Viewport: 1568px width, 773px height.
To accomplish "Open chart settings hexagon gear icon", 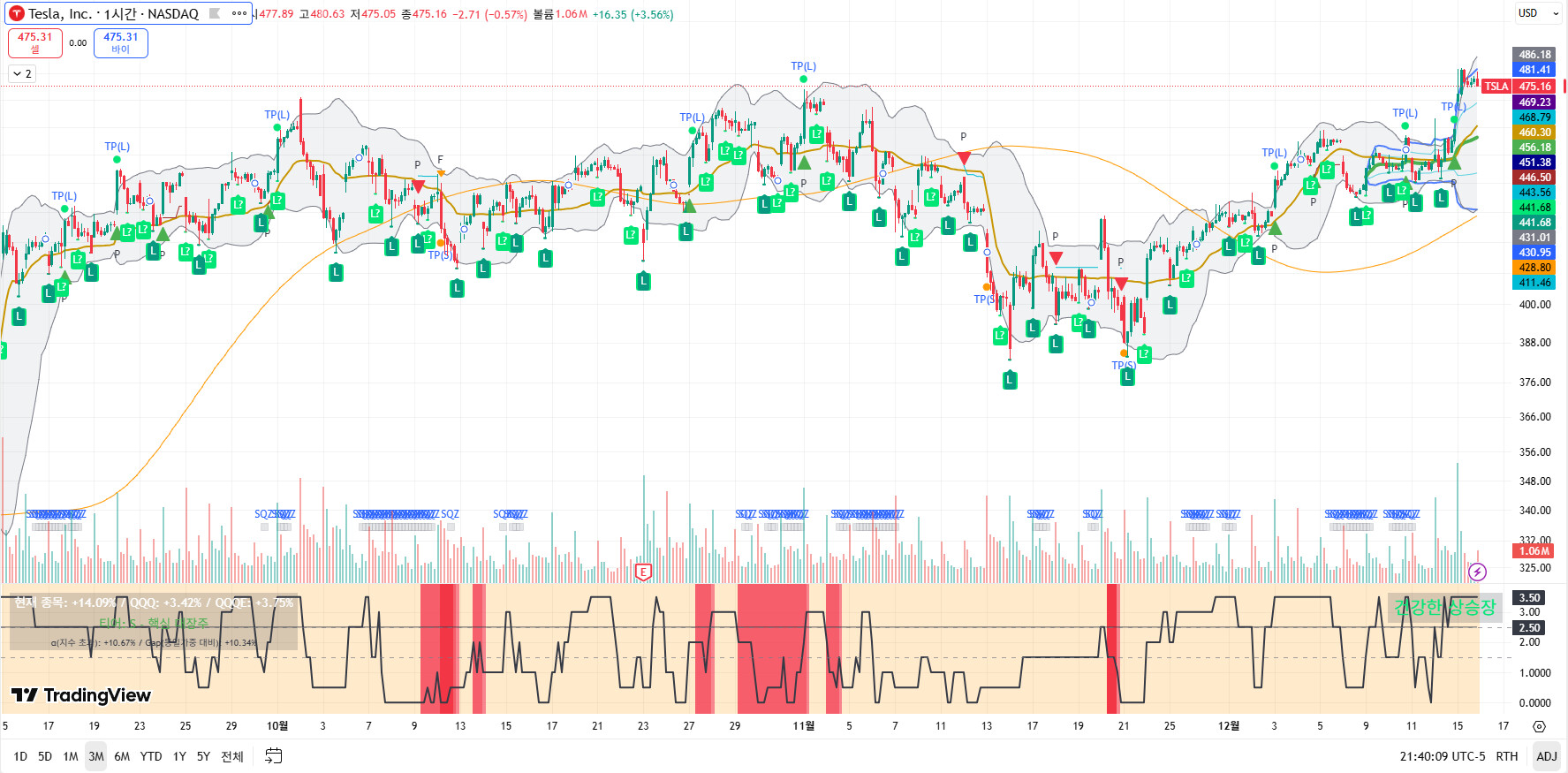I will (x=1539, y=726).
